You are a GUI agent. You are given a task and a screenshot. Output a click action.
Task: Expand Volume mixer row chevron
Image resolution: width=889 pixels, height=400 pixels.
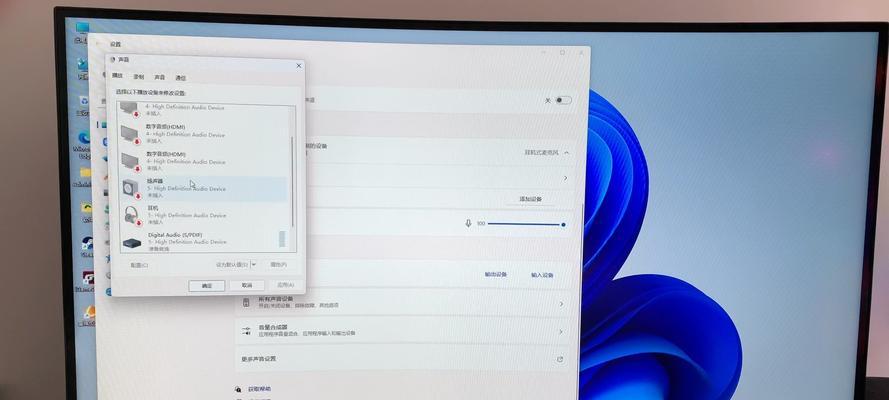coord(561,332)
